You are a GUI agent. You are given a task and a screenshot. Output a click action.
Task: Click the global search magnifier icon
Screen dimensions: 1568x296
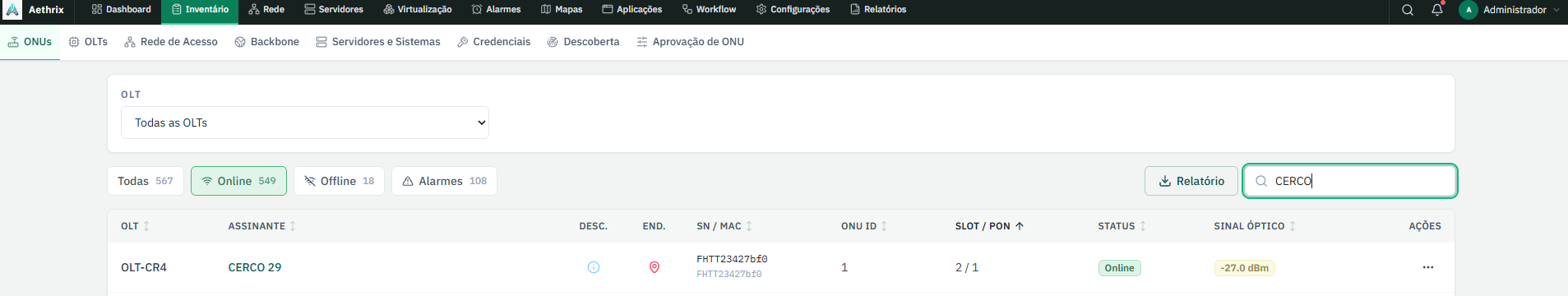click(1408, 10)
